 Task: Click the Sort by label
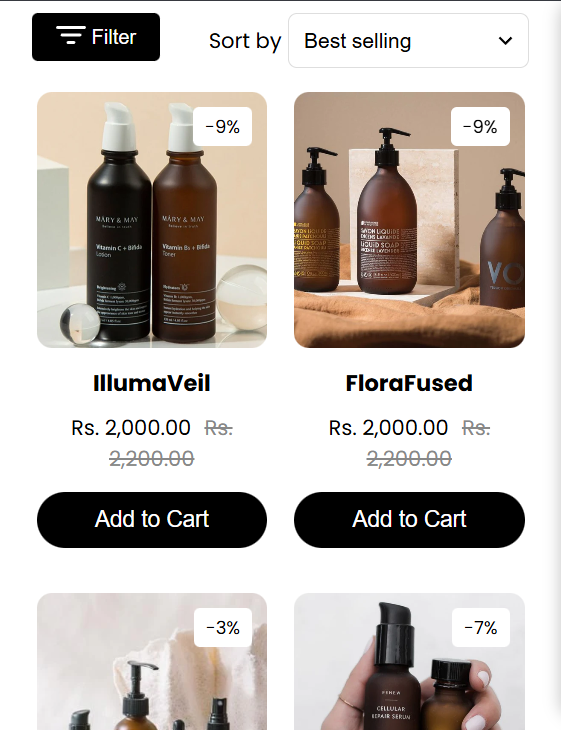point(245,41)
